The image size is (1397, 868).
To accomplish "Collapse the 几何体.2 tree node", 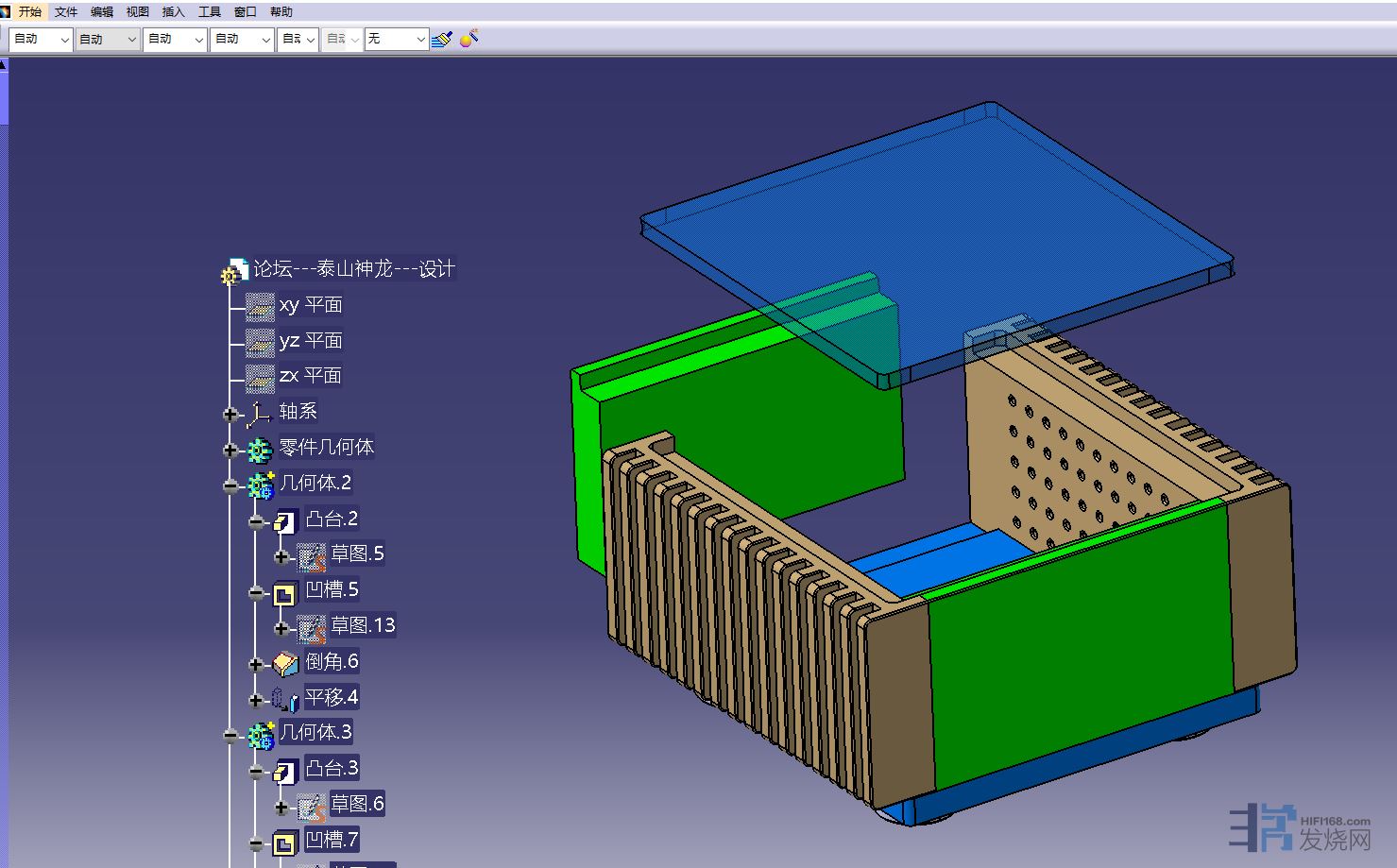I will pos(230,485).
